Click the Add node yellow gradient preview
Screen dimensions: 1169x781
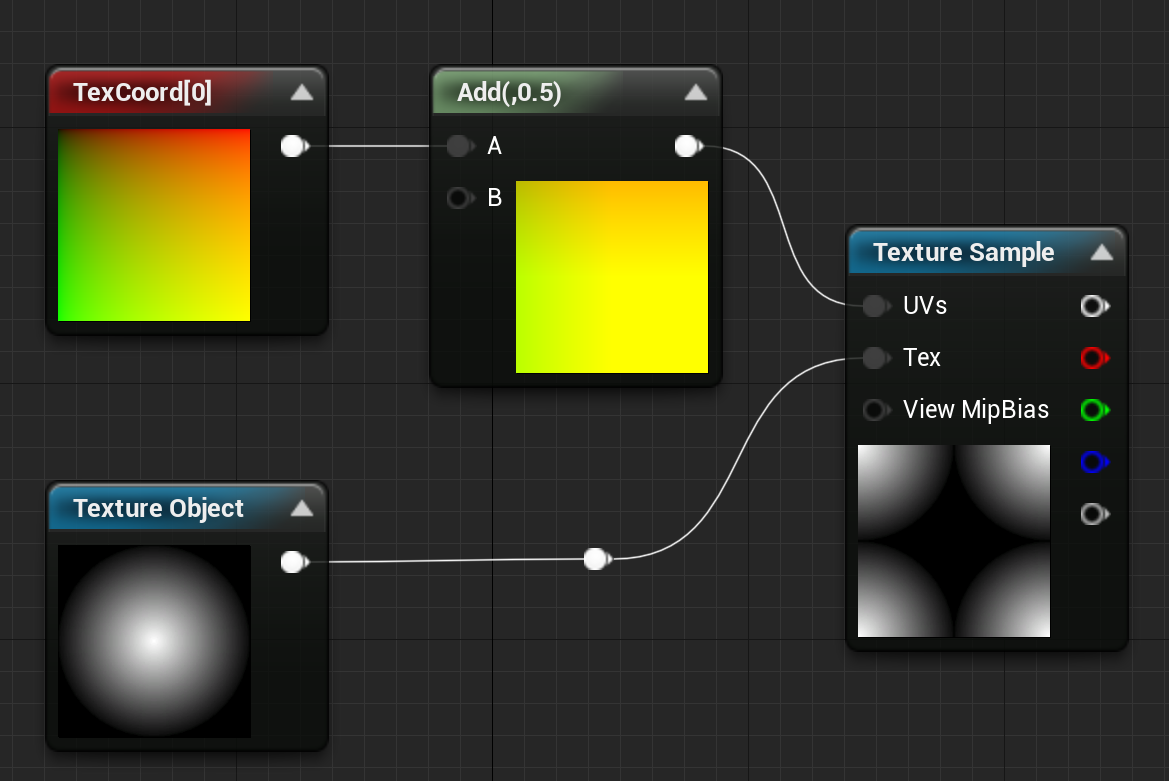tap(612, 276)
